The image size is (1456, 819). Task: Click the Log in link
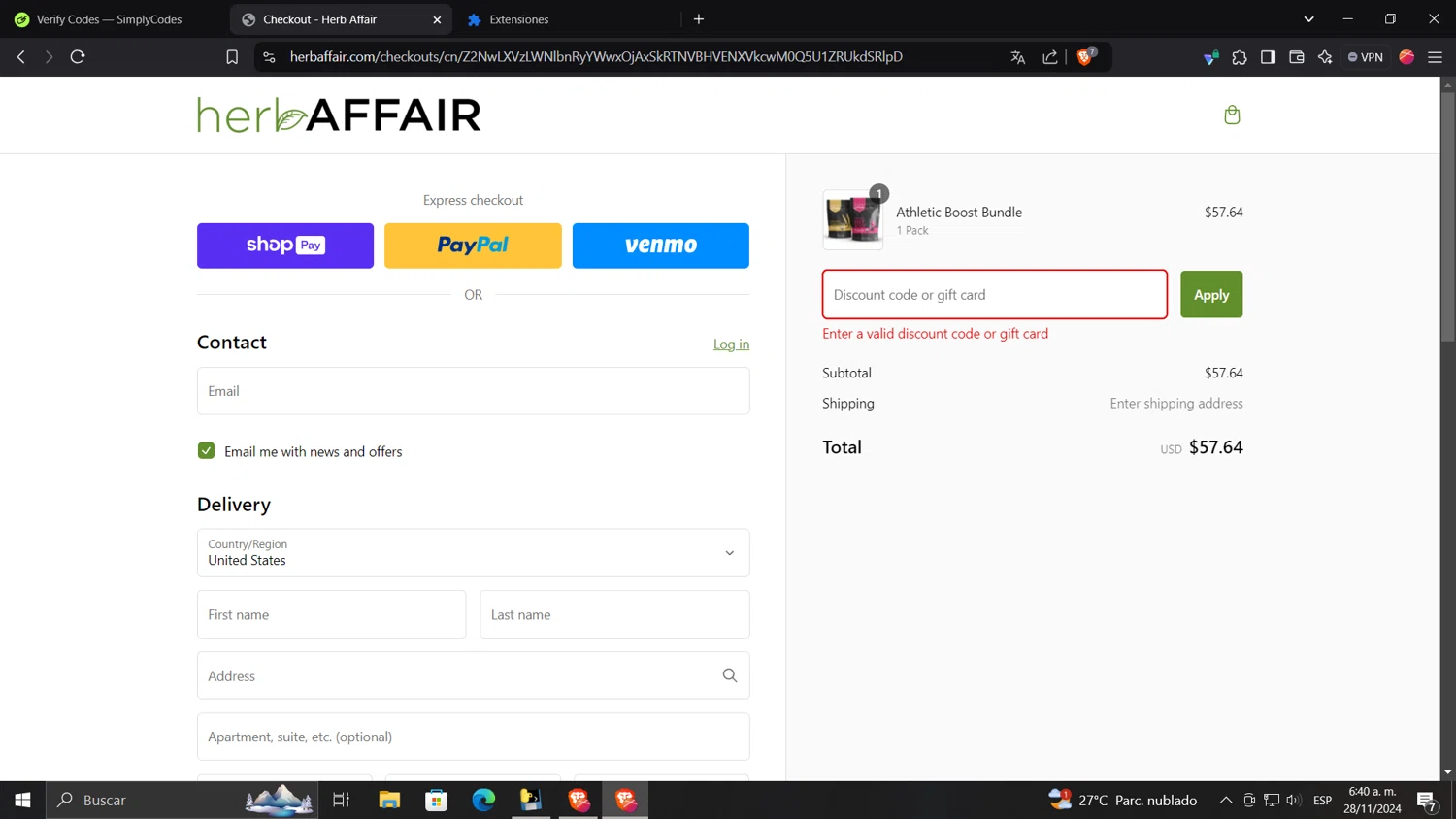pyautogui.click(x=731, y=344)
